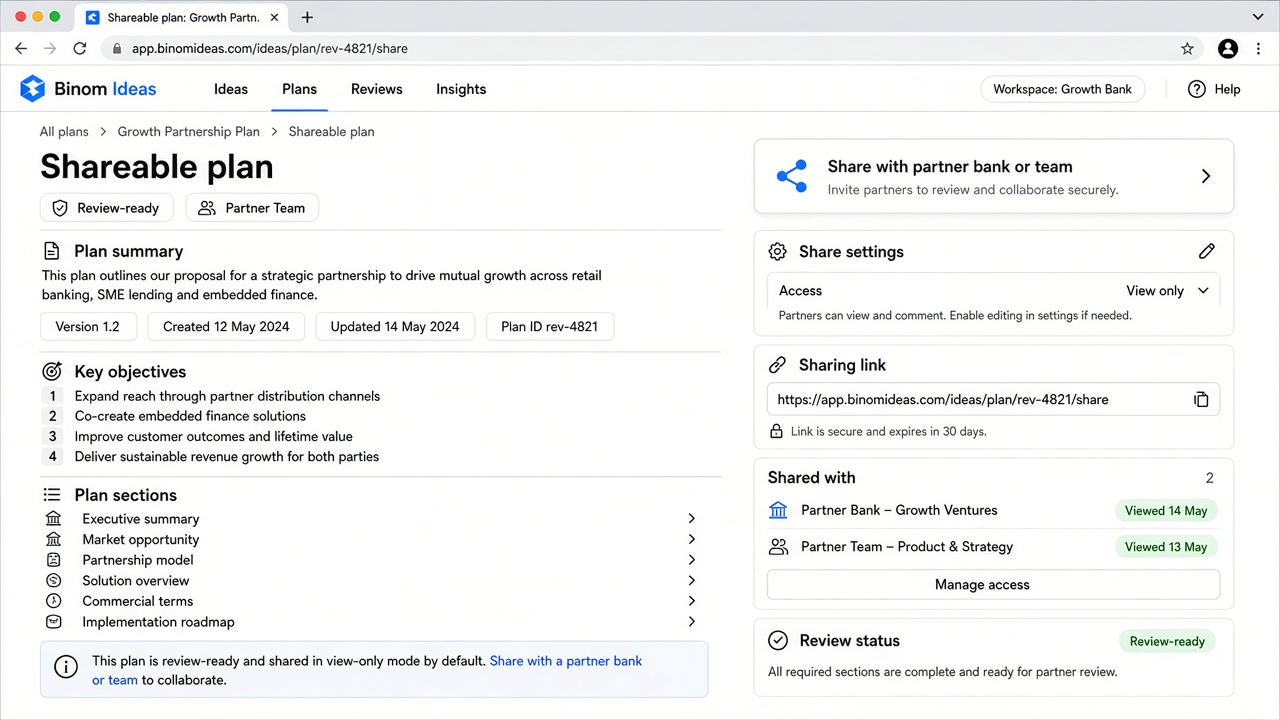Go to the Reviews tab

pos(377,89)
